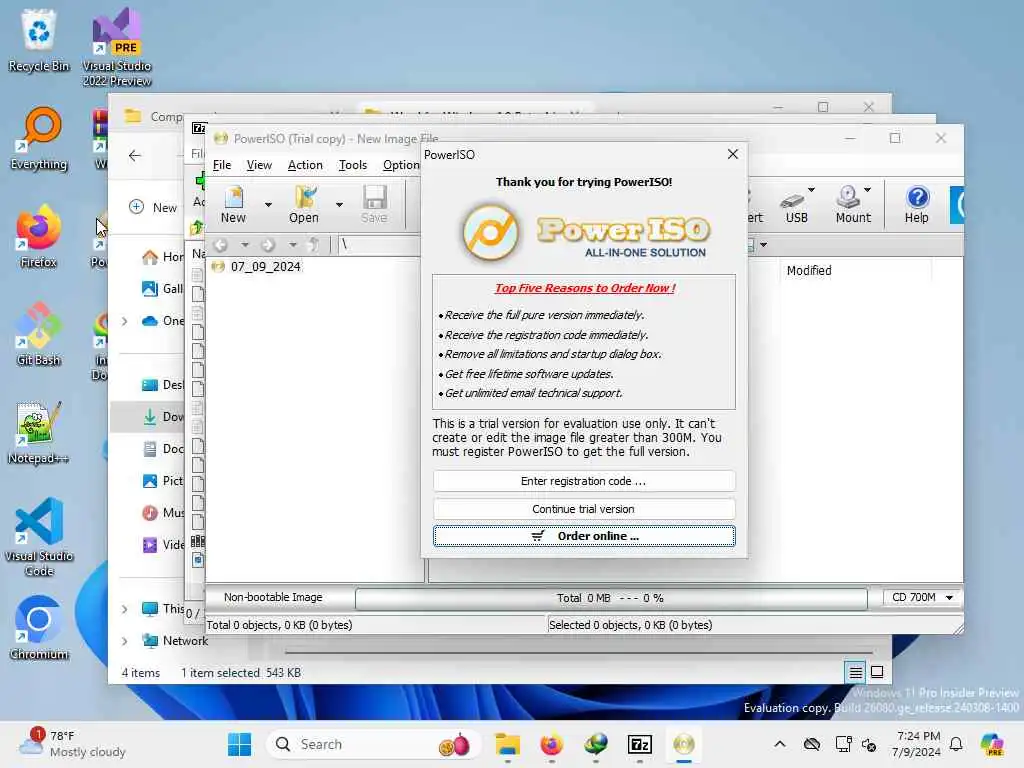Click the notification bell in the system tray
Image resolution: width=1024 pixels, height=768 pixels.
956,744
